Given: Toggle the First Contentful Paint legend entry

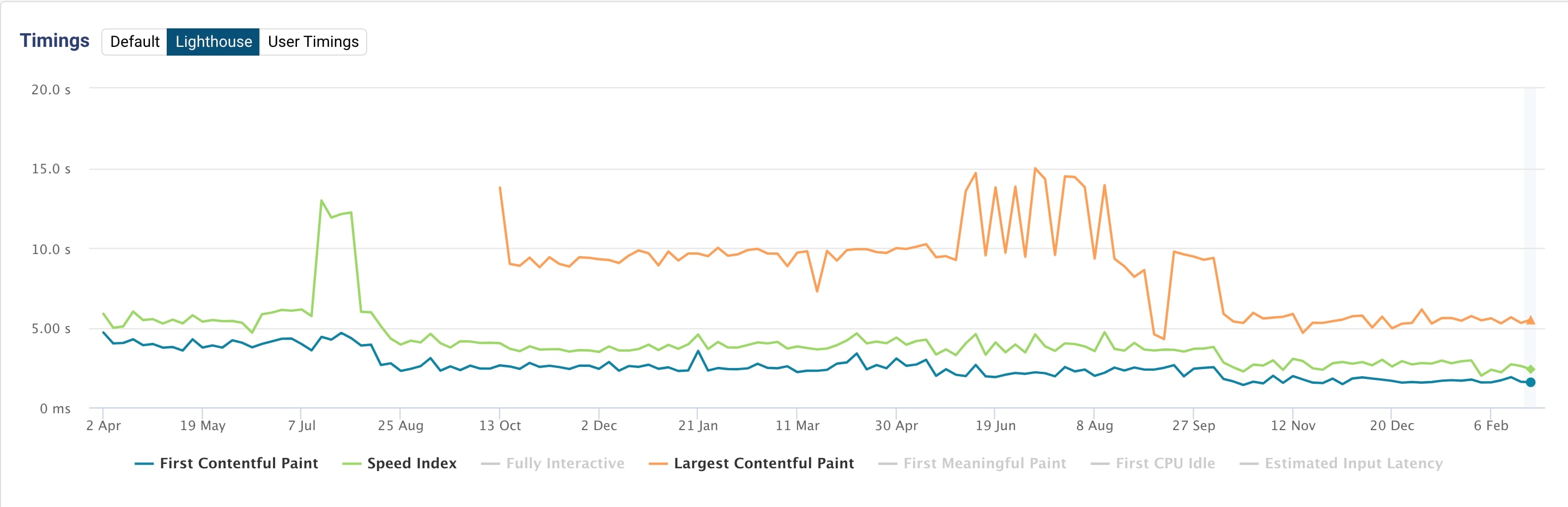Looking at the screenshot, I should coord(239,463).
